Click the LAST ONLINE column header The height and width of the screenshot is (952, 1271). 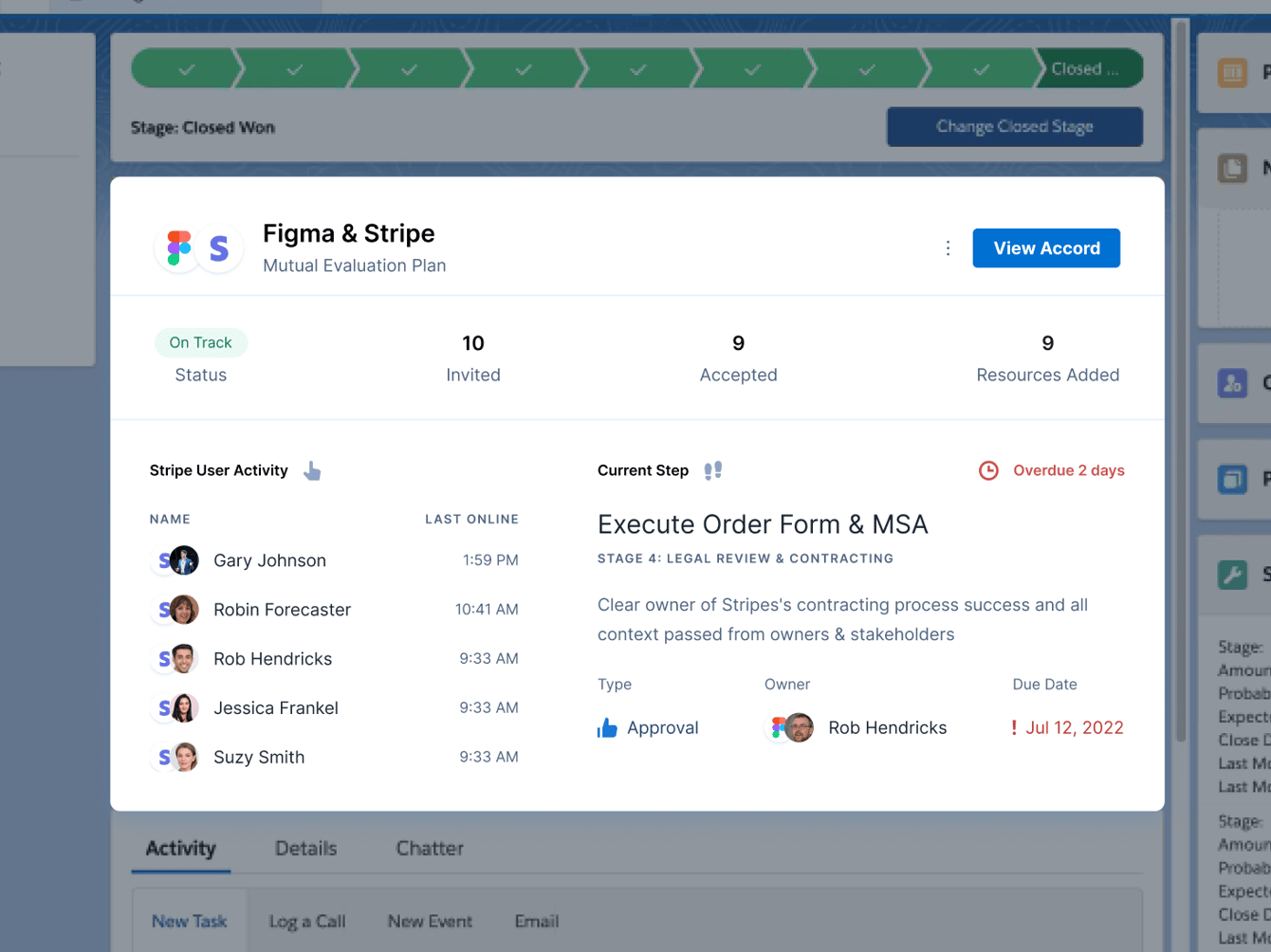471,519
